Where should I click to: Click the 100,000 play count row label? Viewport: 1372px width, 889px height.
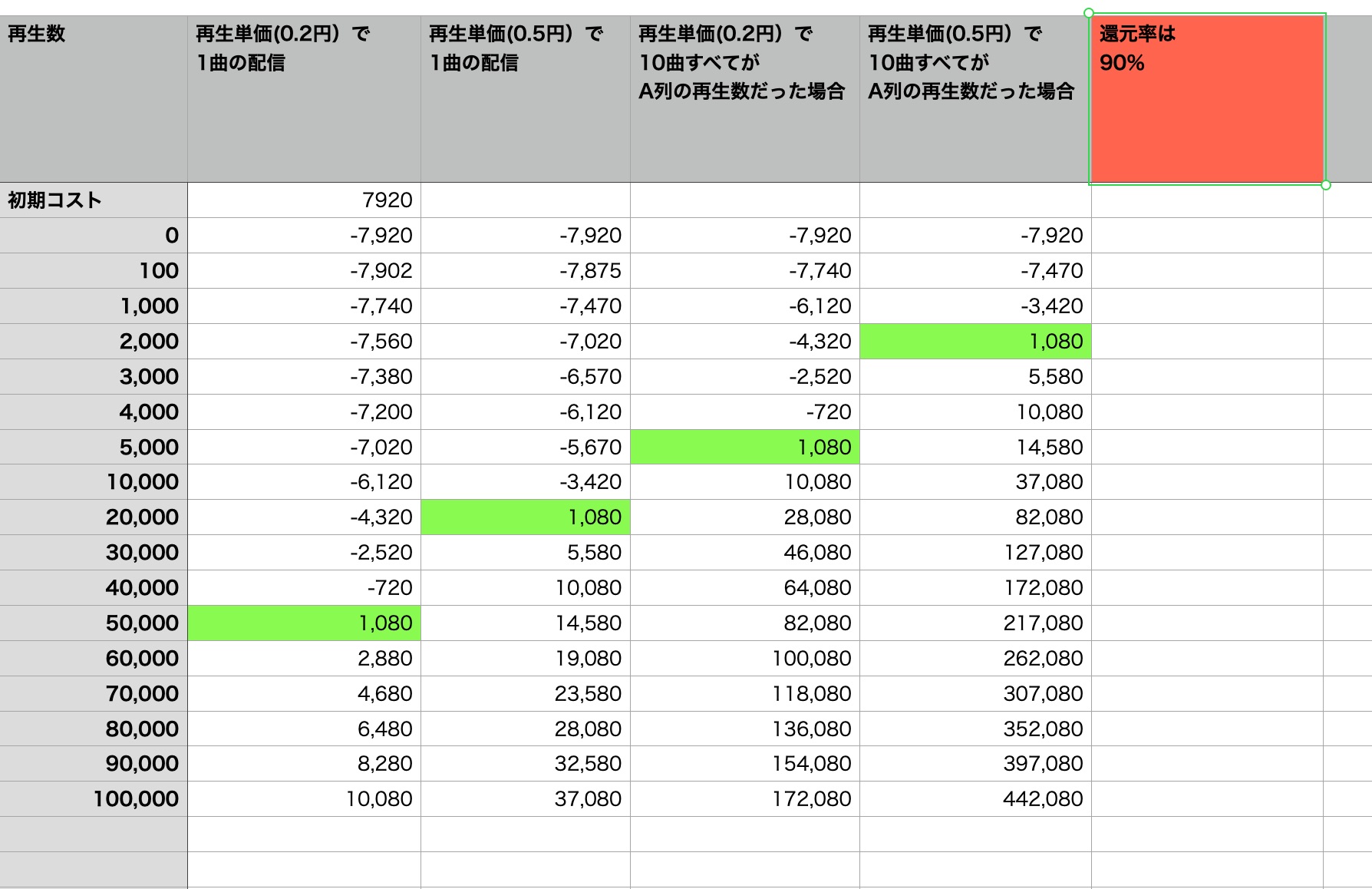tap(94, 799)
